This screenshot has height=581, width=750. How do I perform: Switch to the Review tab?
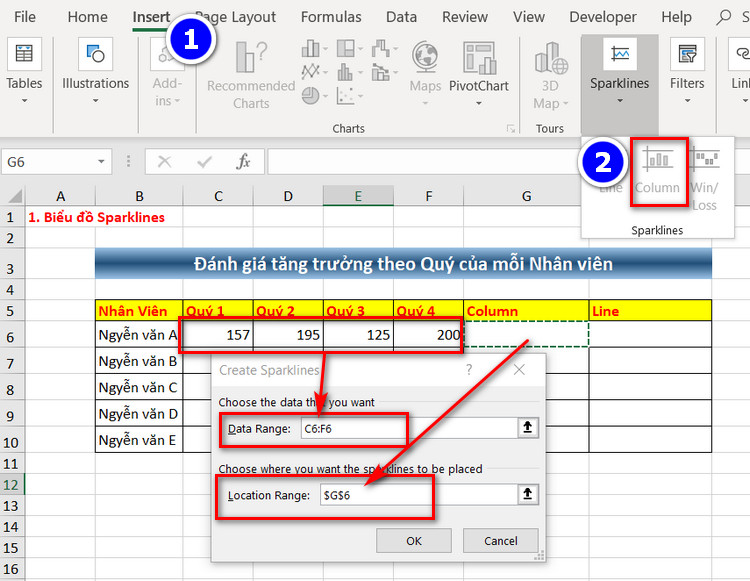465,17
